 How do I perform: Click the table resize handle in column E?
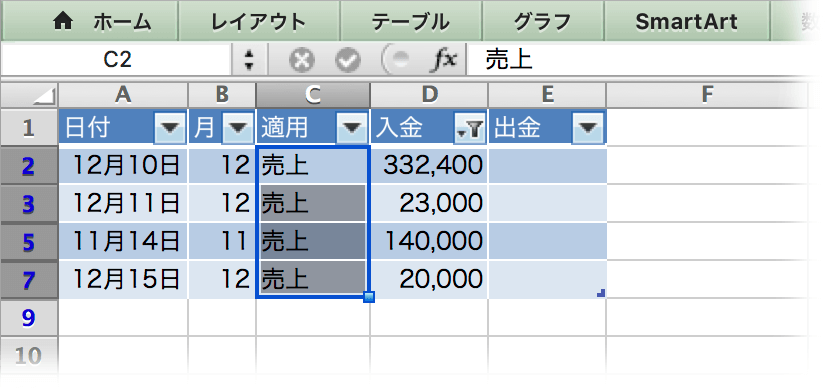601,294
